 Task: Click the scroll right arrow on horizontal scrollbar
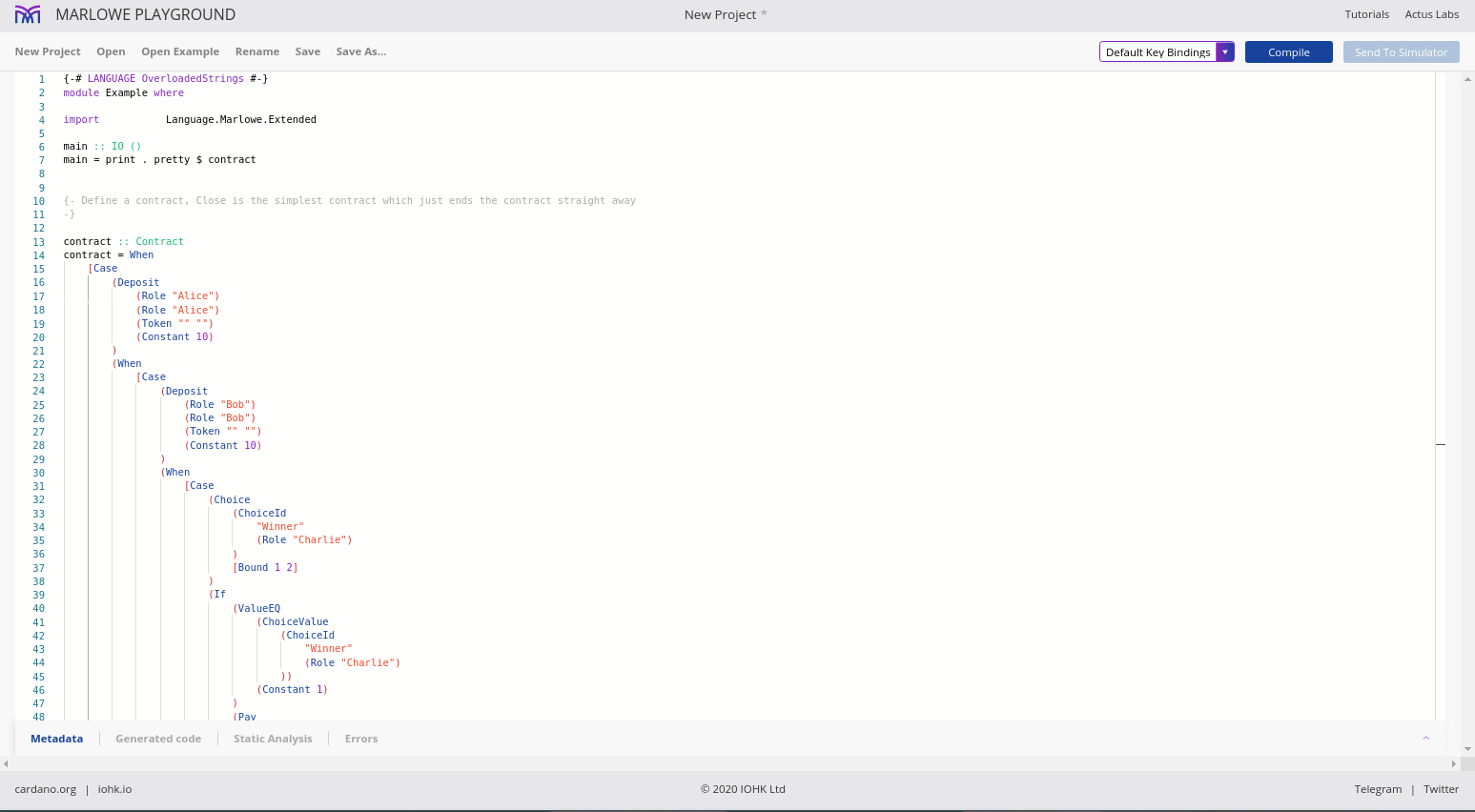click(1453, 763)
